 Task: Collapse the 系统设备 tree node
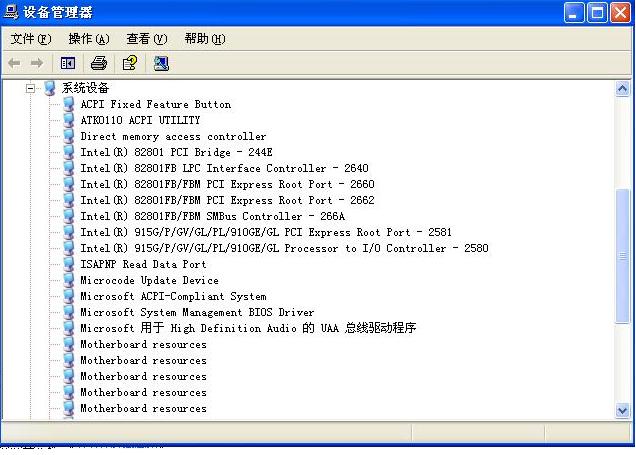[x=30, y=88]
